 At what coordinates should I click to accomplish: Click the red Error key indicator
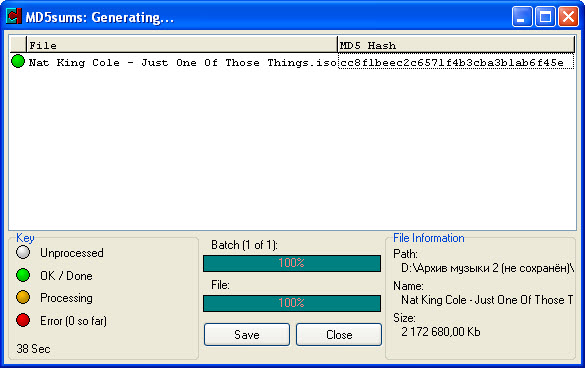[x=23, y=320]
